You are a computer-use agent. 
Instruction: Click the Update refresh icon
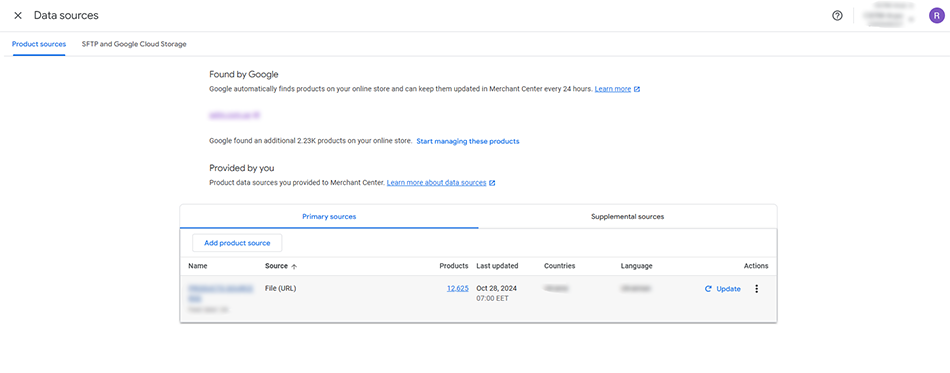[708, 289]
